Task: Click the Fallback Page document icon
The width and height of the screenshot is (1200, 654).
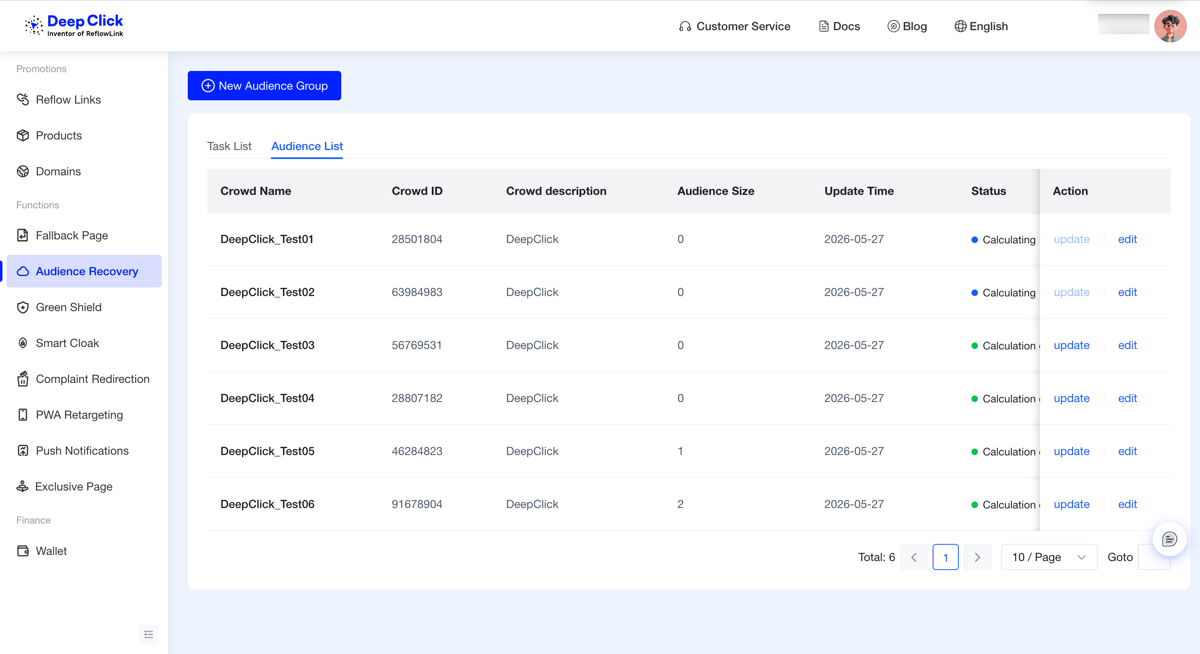Action: click(23, 236)
